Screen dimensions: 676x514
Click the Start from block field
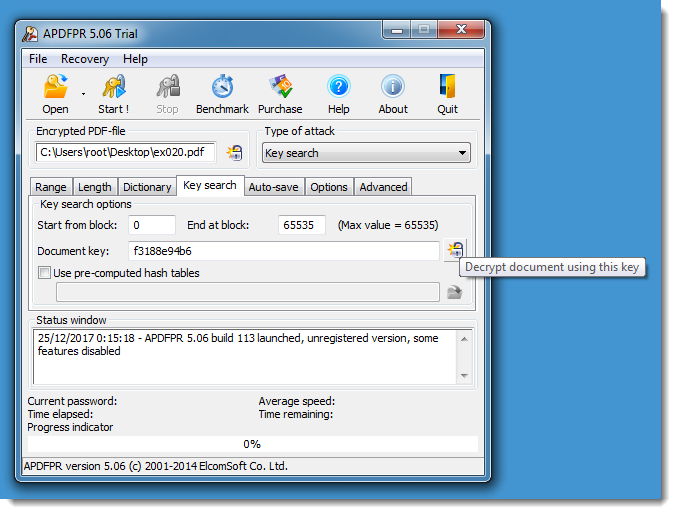point(152,225)
